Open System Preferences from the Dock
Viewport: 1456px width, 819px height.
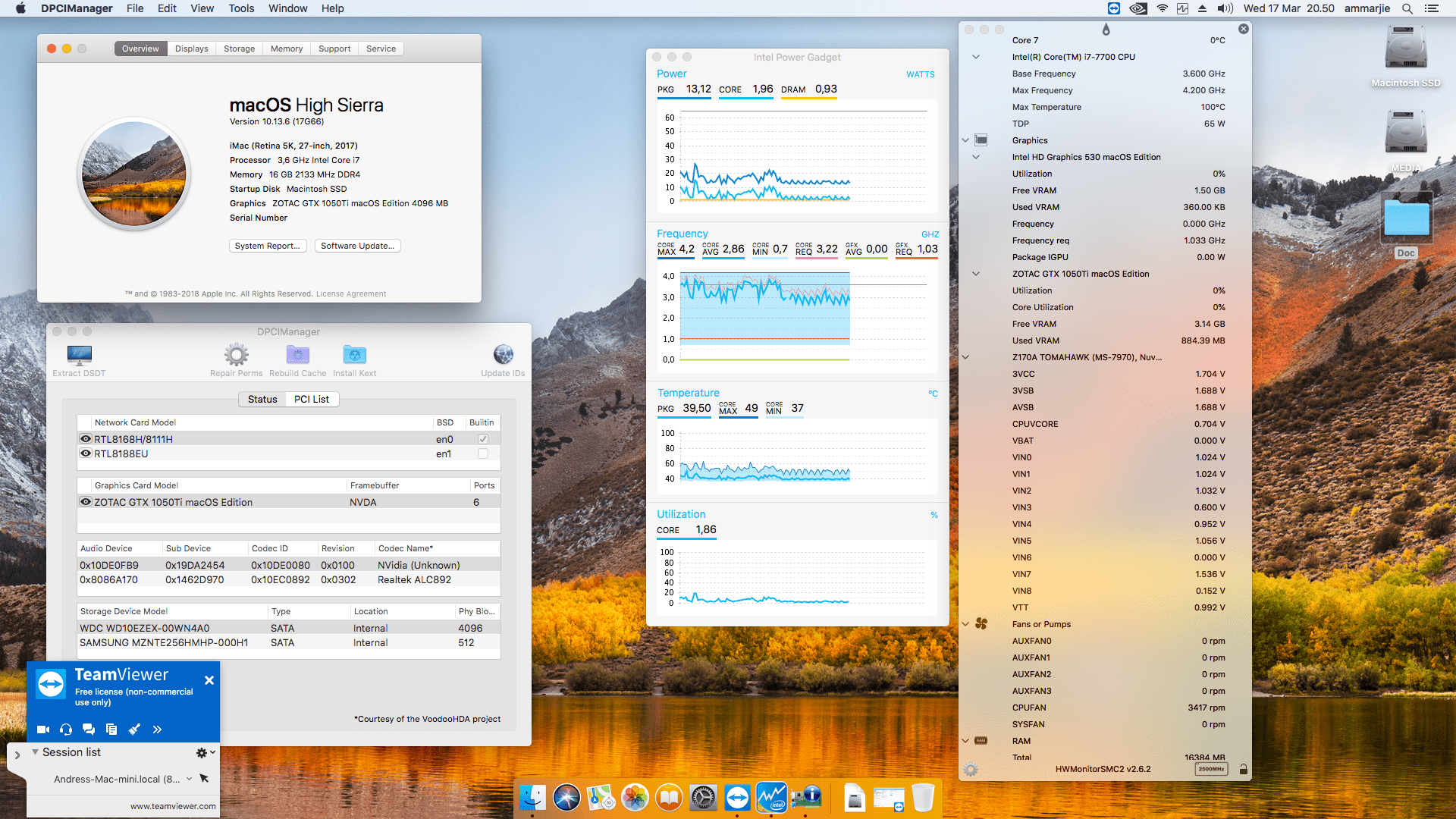pyautogui.click(x=703, y=798)
